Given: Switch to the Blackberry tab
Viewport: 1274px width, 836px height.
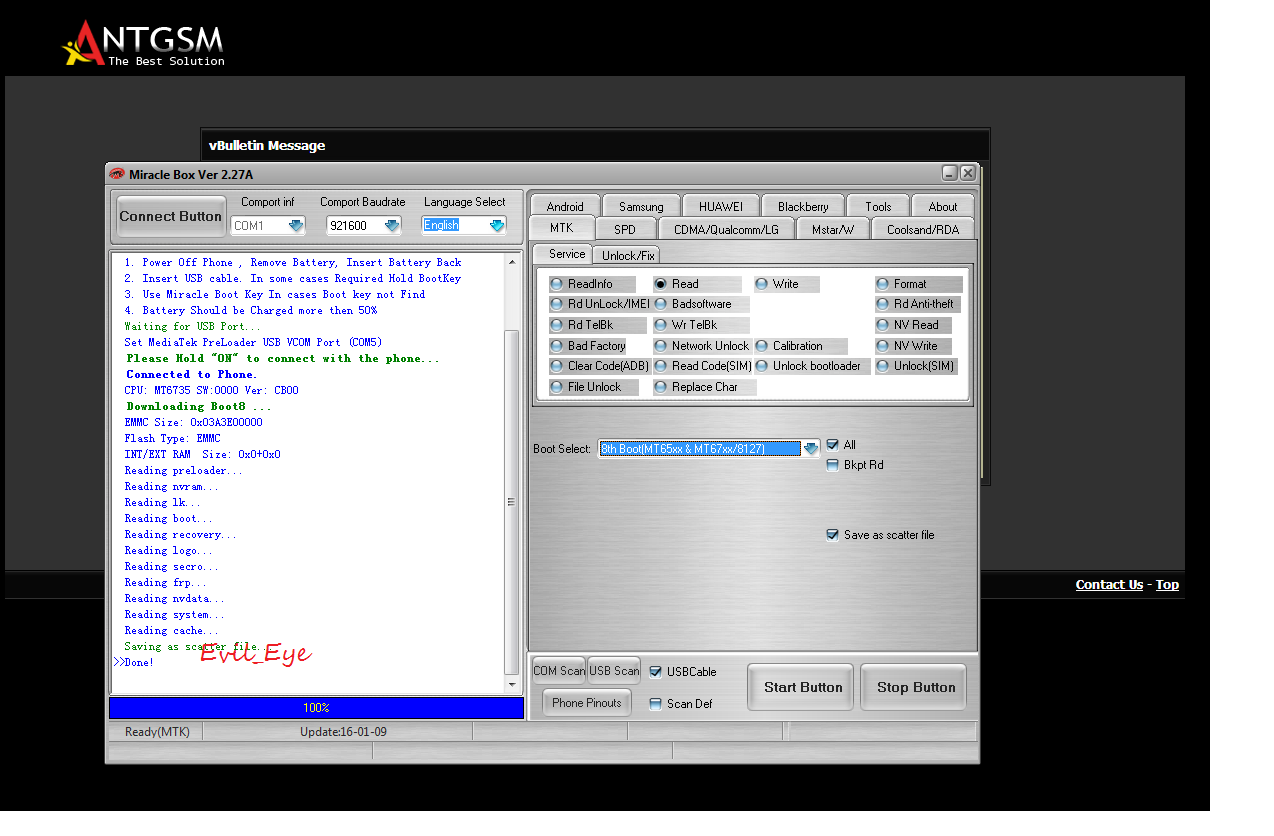Looking at the screenshot, I should coord(803,206).
